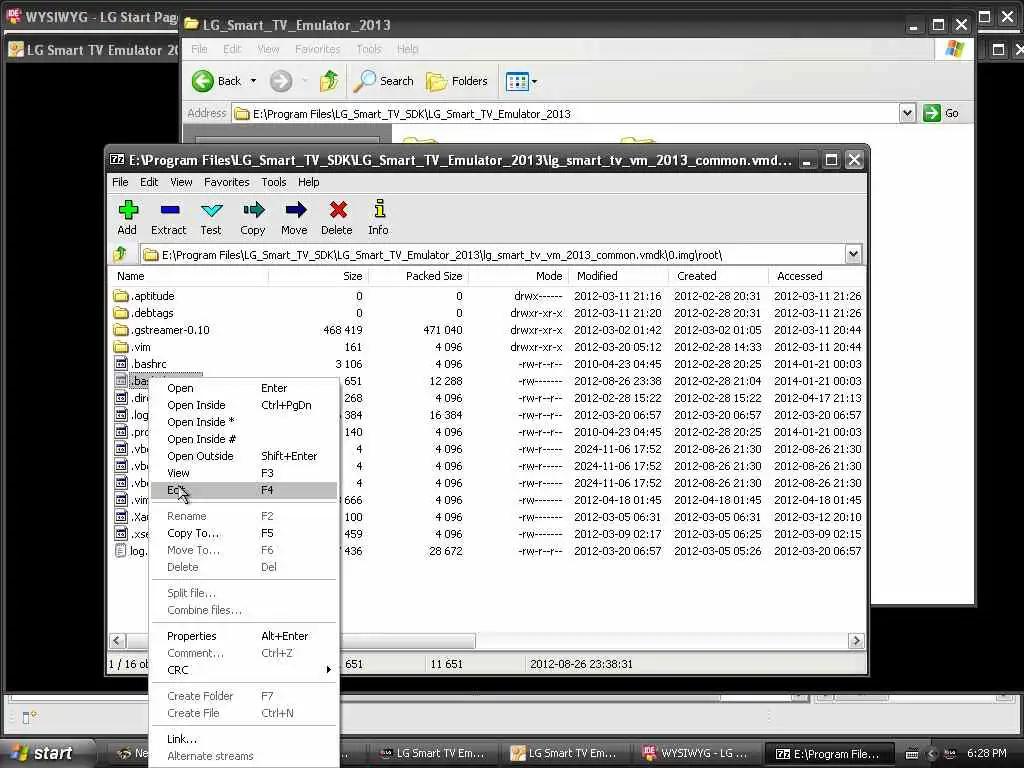
Task: Open the 7-Zip Help menu
Action: point(308,182)
